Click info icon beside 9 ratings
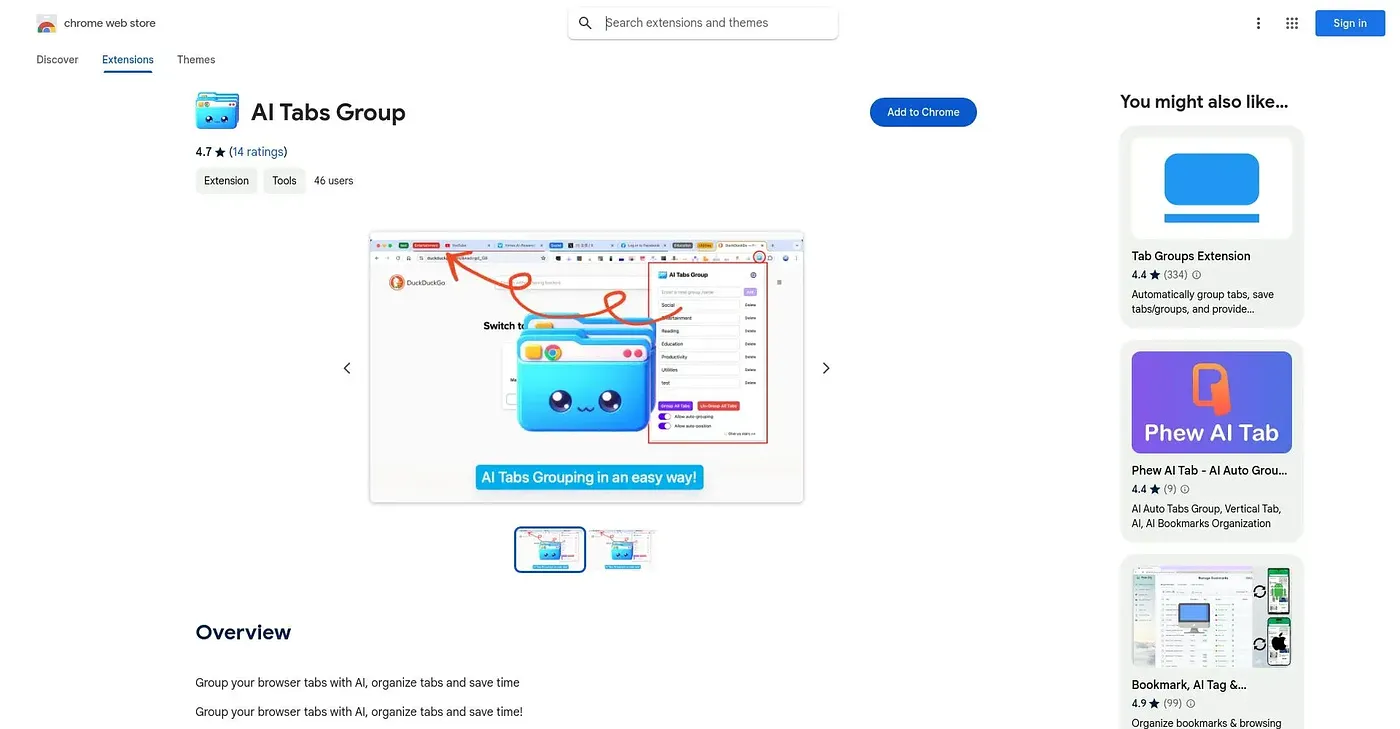1400x729 pixels. 1185,490
